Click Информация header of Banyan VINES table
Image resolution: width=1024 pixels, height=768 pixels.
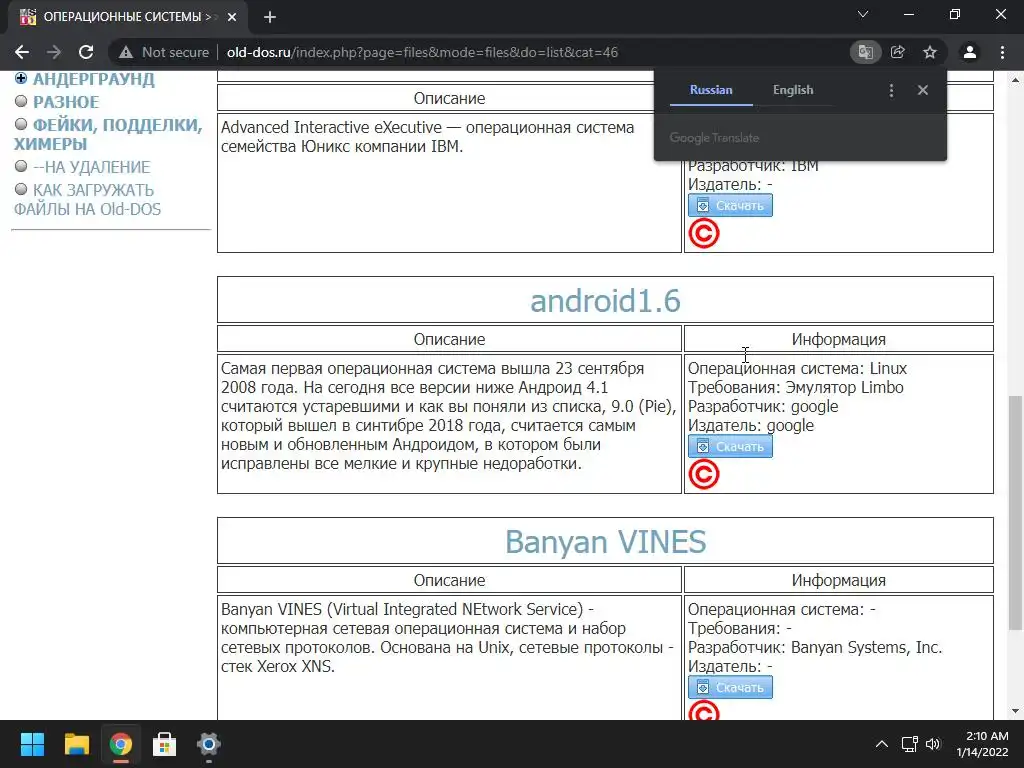click(x=839, y=581)
